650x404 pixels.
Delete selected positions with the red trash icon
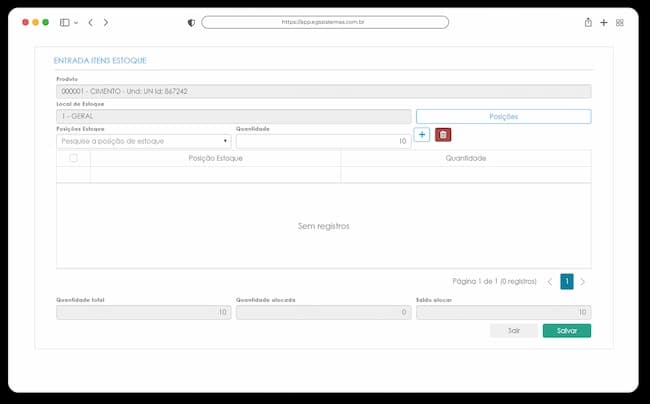pyautogui.click(x=443, y=135)
